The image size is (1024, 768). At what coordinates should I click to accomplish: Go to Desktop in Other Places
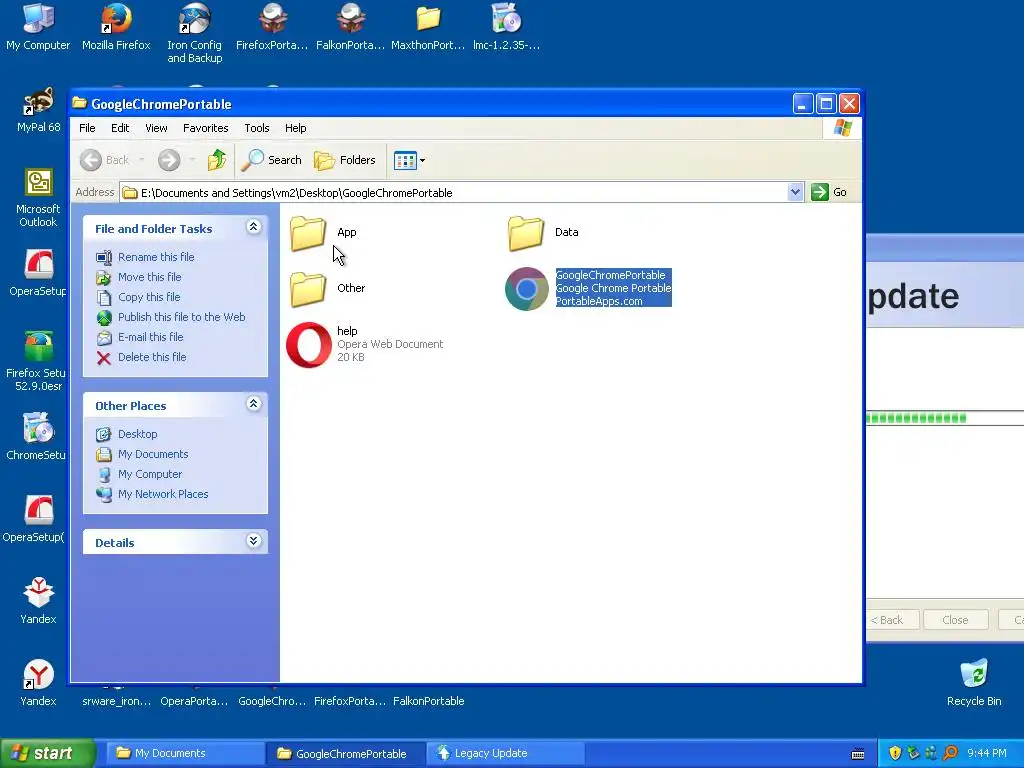click(137, 434)
